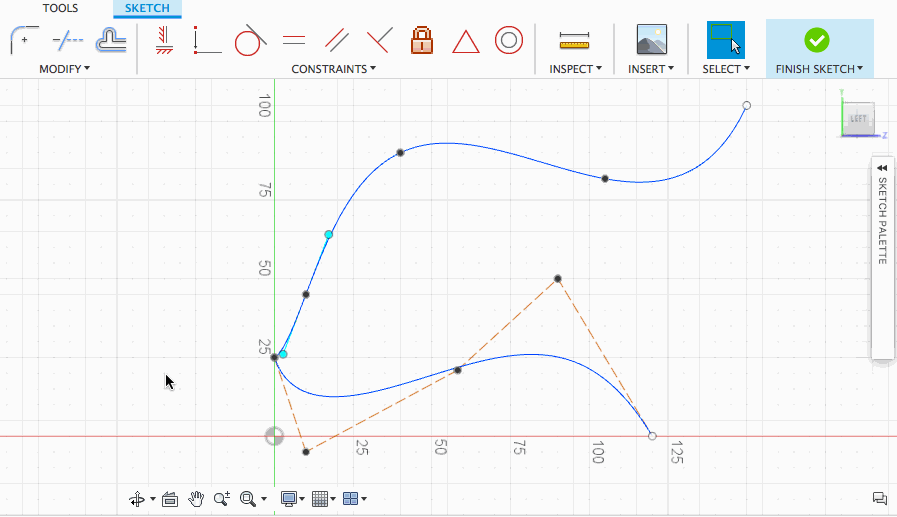897x517 pixels.
Task: Open Display Settings monitor icon
Action: pyautogui.click(x=289, y=499)
